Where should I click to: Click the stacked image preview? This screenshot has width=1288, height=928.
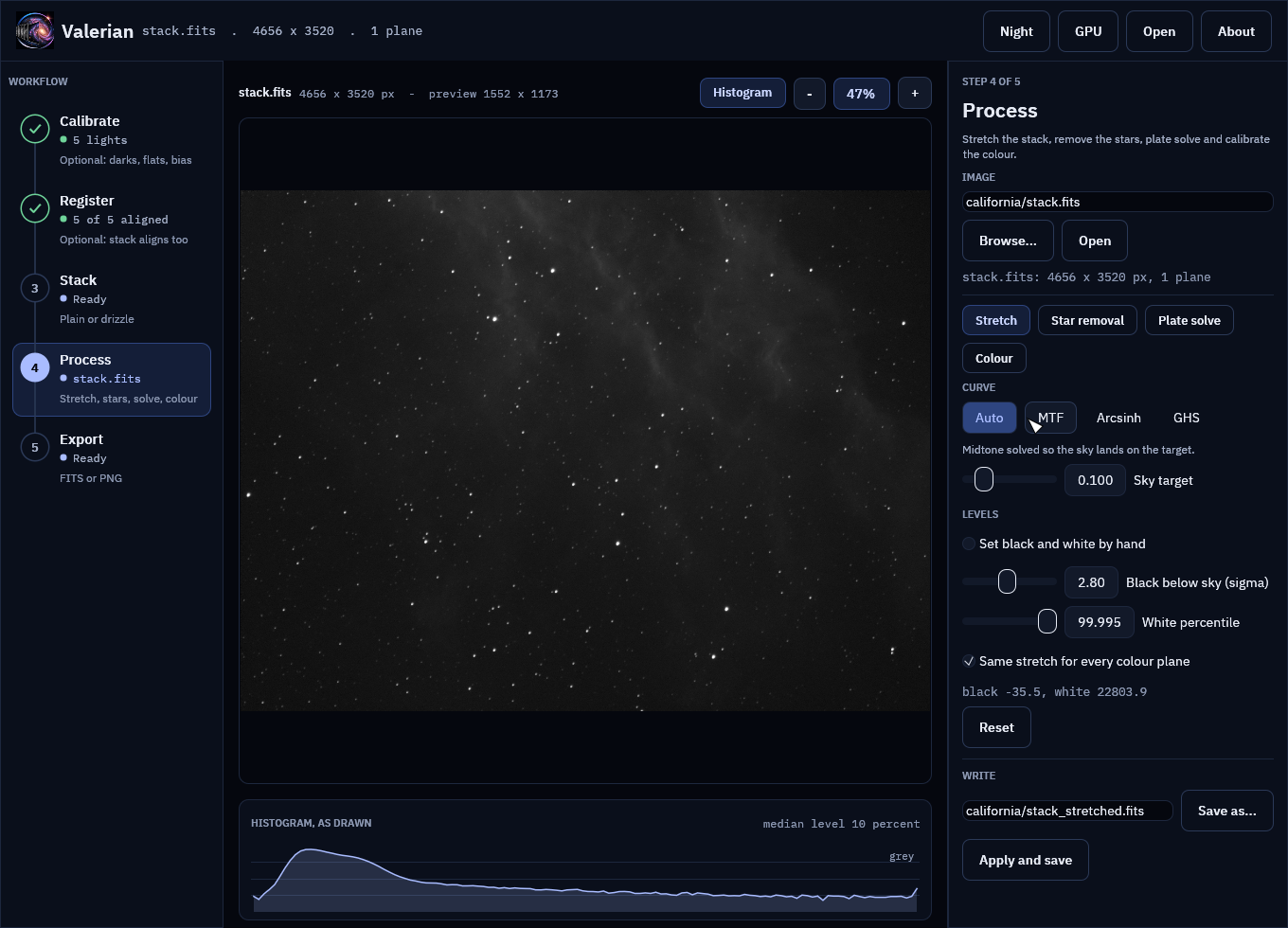[585, 451]
